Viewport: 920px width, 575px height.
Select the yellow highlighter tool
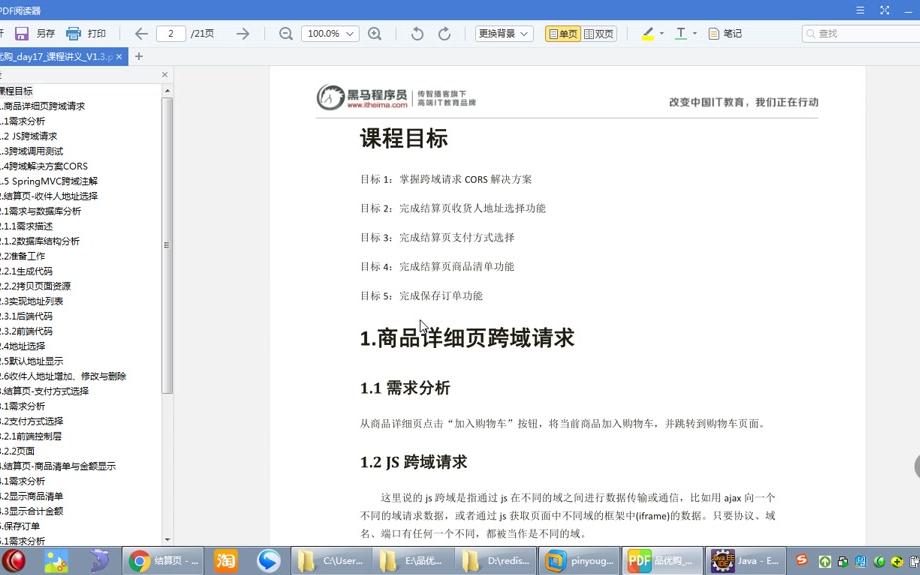(x=648, y=33)
